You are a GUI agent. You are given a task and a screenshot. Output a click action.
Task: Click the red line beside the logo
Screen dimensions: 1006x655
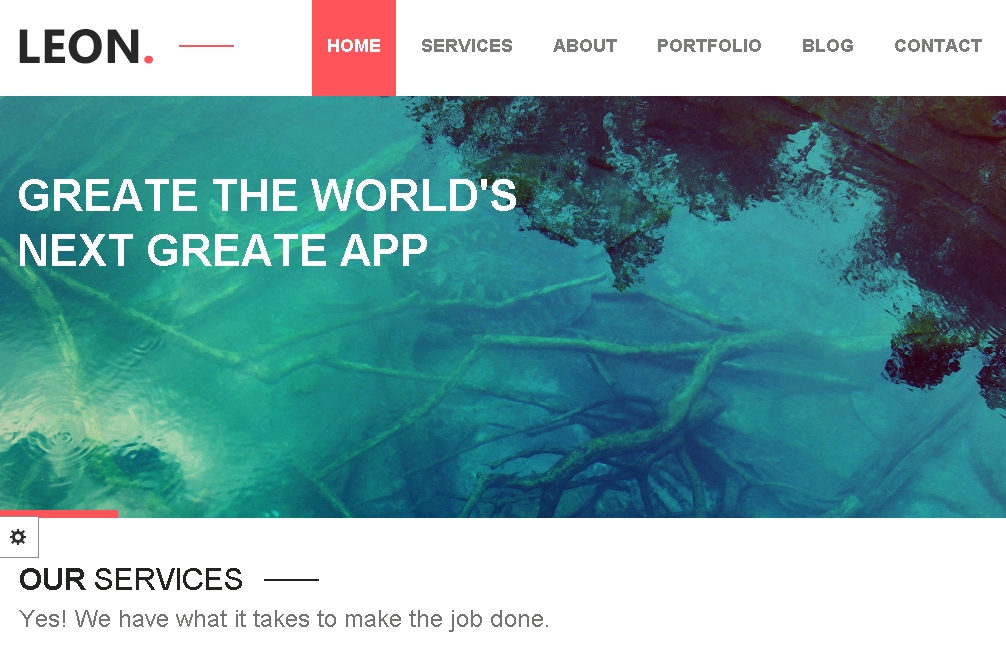206,46
